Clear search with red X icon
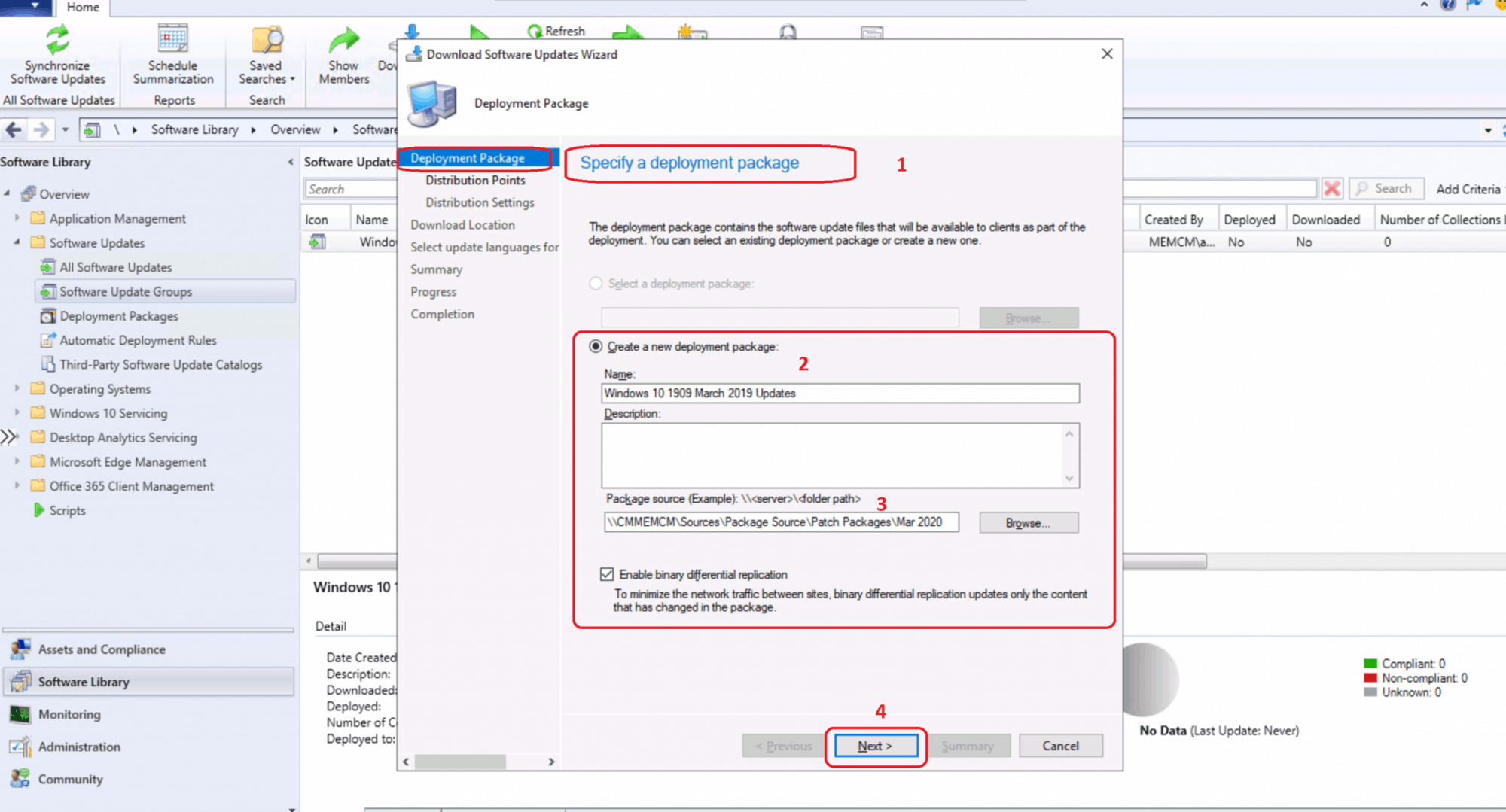Viewport: 1506px width, 812px height. pyautogui.click(x=1332, y=188)
